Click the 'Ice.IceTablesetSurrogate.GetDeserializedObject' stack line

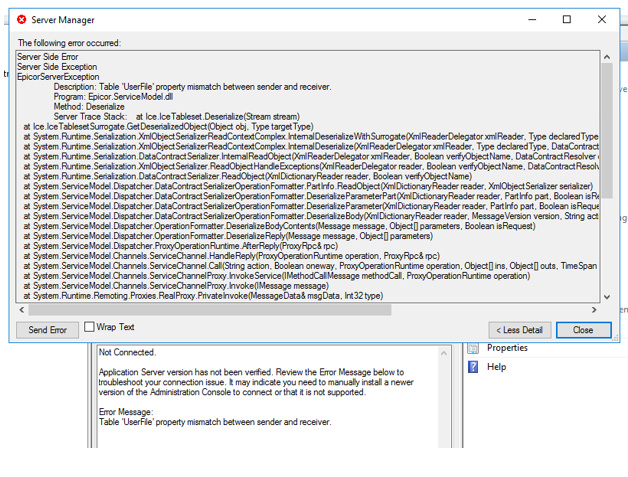[x=168, y=127]
